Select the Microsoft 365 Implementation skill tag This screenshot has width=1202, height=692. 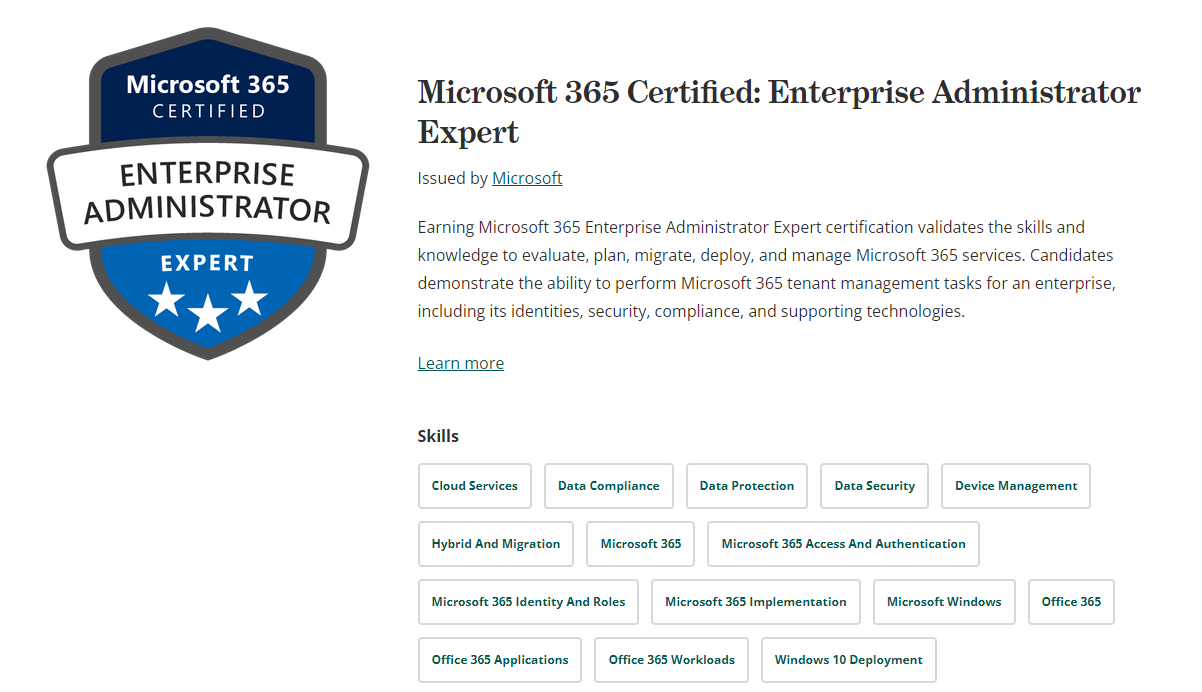tap(755, 602)
